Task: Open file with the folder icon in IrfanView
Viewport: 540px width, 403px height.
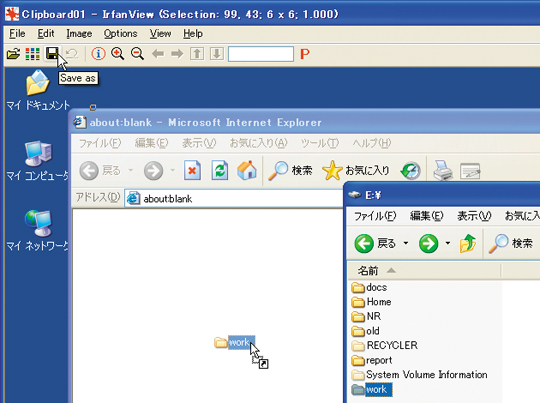Action: [x=13, y=54]
